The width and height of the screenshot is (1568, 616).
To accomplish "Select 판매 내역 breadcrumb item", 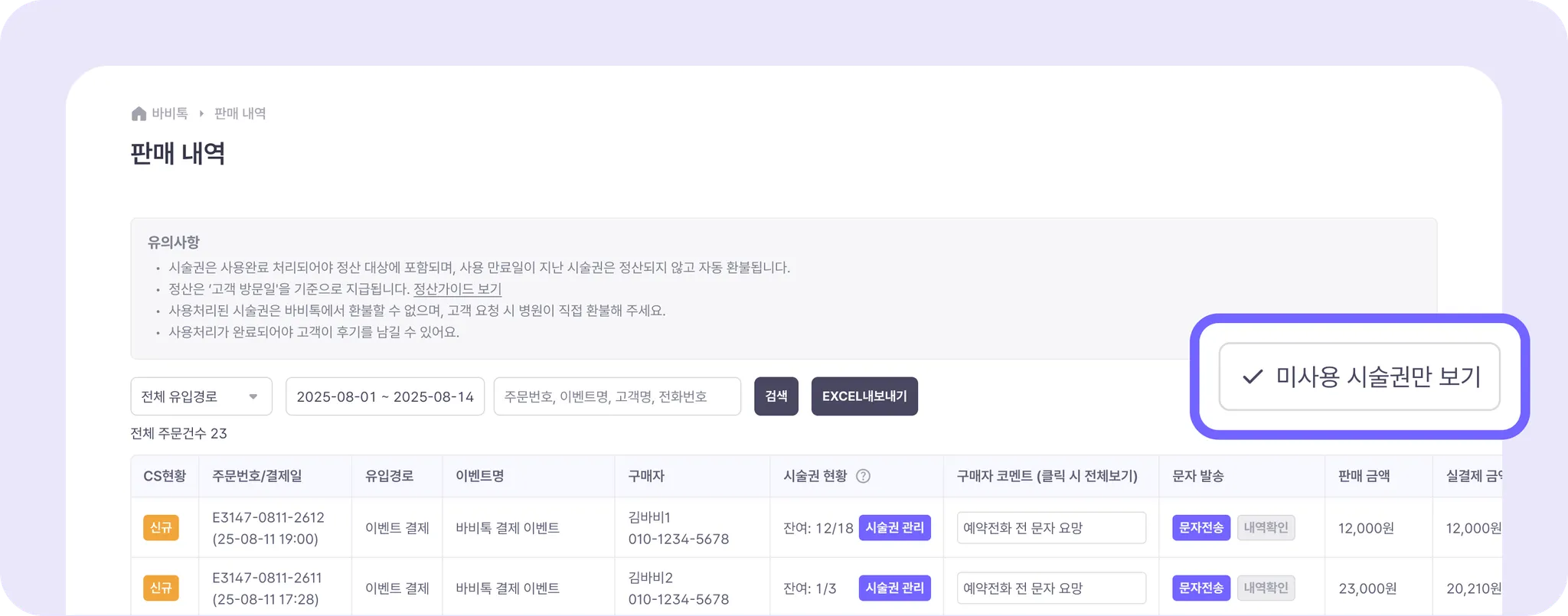I will point(240,114).
